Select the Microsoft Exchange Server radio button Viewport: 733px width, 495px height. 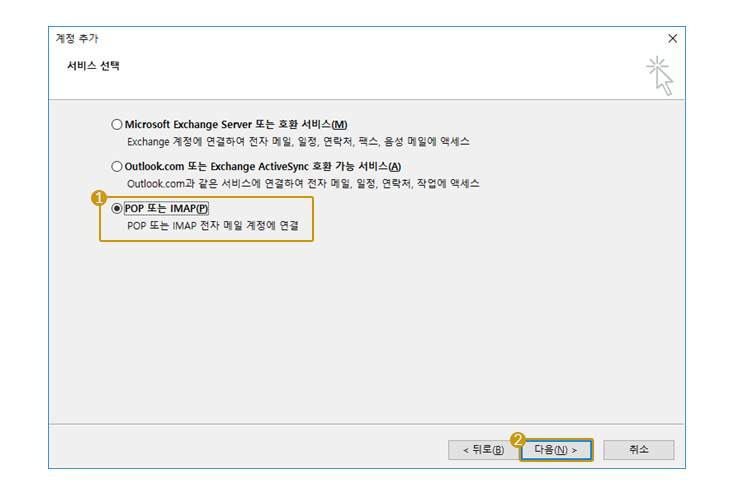(117, 124)
